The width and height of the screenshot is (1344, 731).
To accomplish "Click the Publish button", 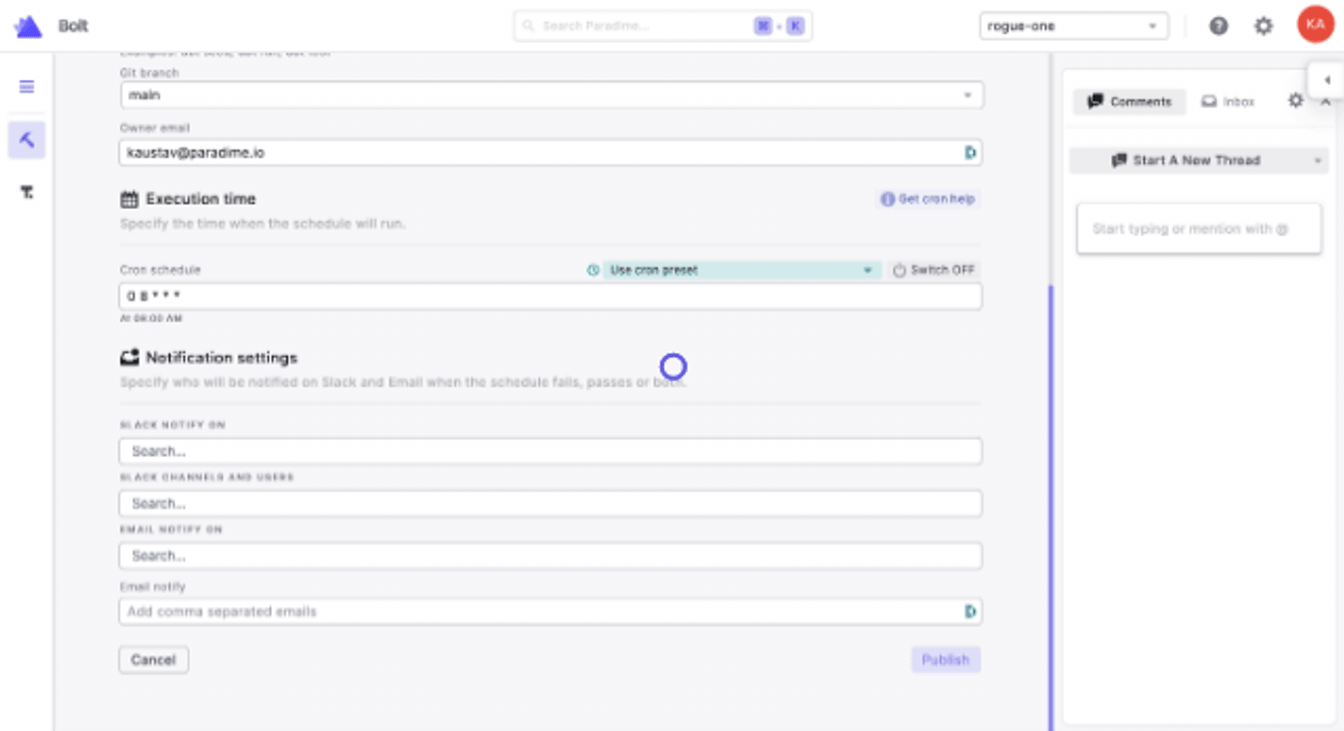I will [x=945, y=660].
